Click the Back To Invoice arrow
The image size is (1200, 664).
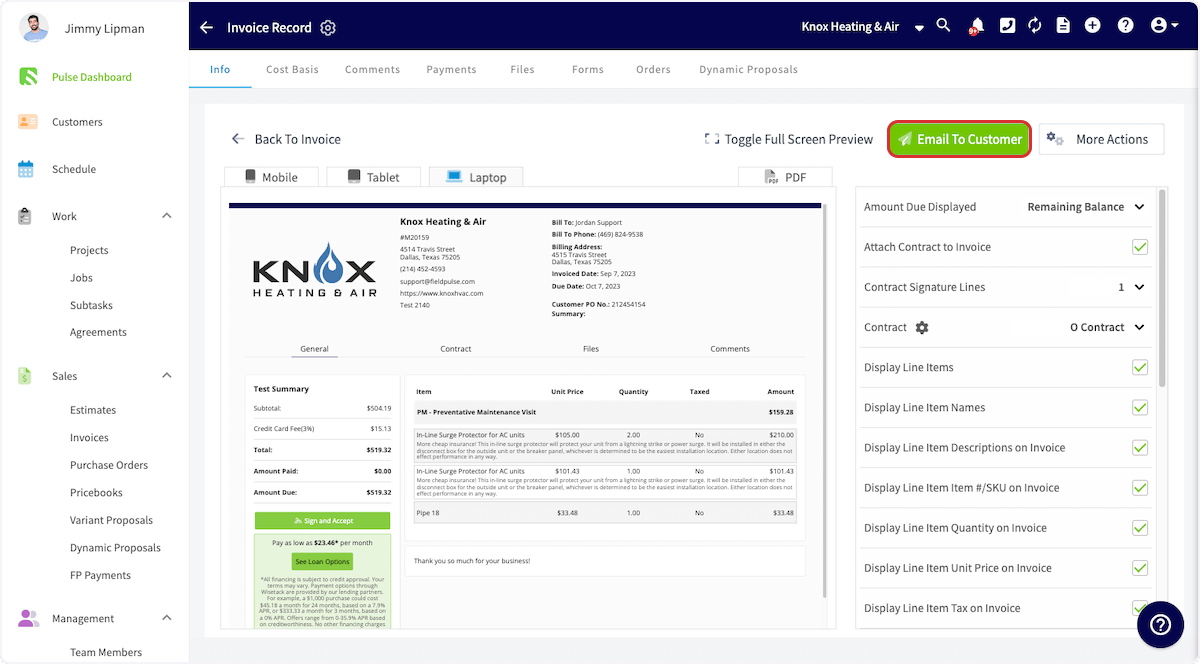[238, 139]
